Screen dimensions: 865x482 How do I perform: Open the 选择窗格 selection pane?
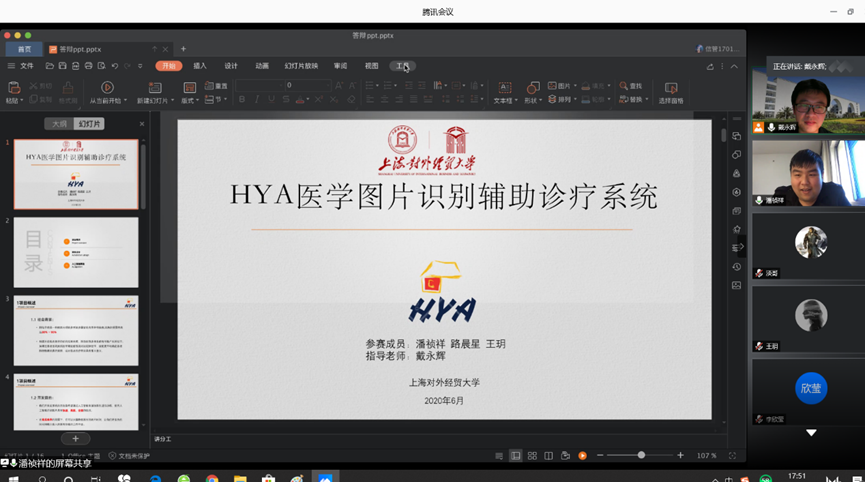[x=670, y=87]
